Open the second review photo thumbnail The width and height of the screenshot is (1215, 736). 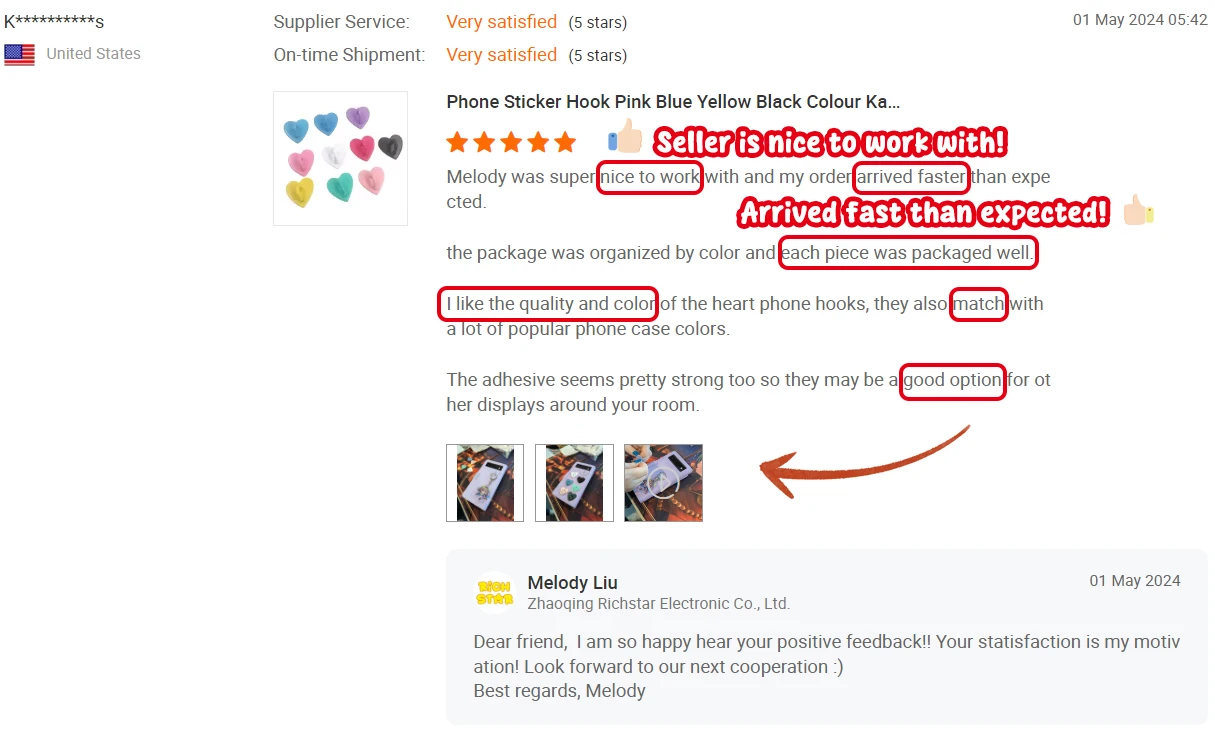pyautogui.click(x=574, y=483)
